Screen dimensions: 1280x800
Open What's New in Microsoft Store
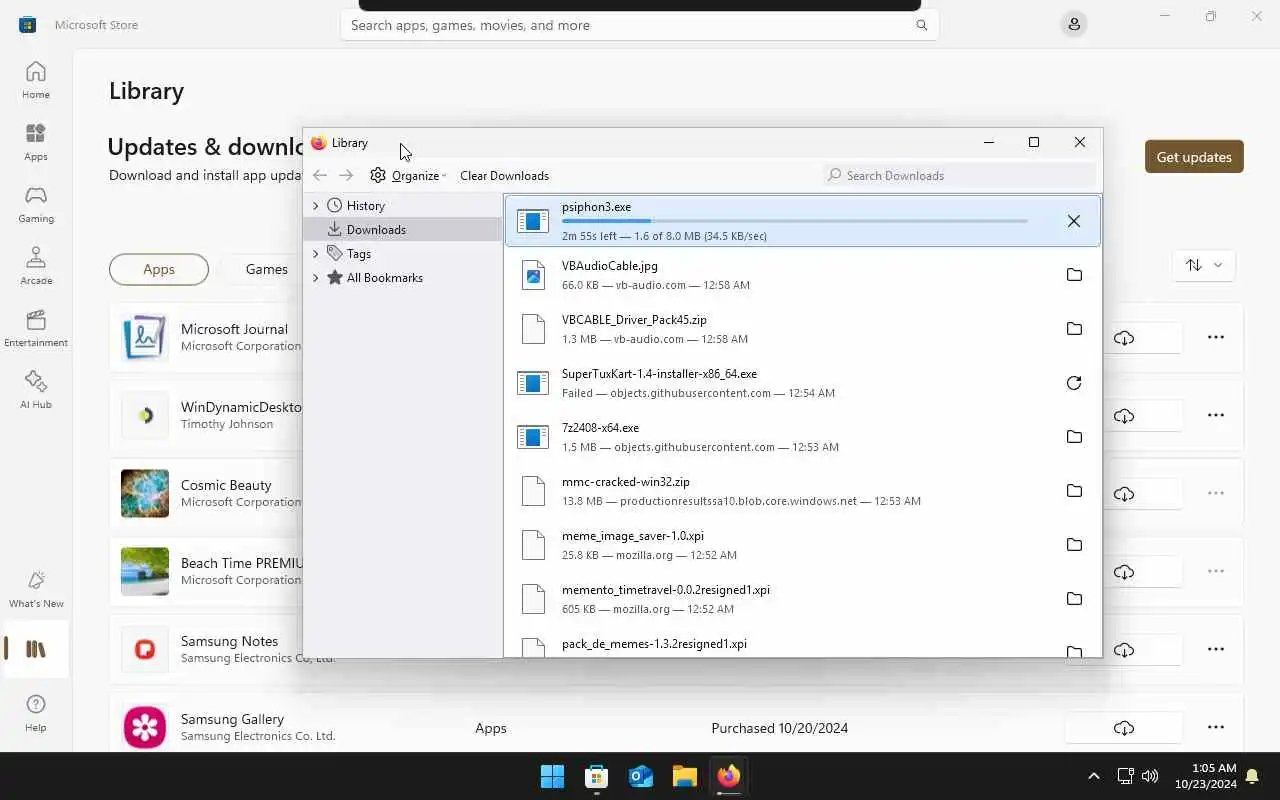click(36, 589)
